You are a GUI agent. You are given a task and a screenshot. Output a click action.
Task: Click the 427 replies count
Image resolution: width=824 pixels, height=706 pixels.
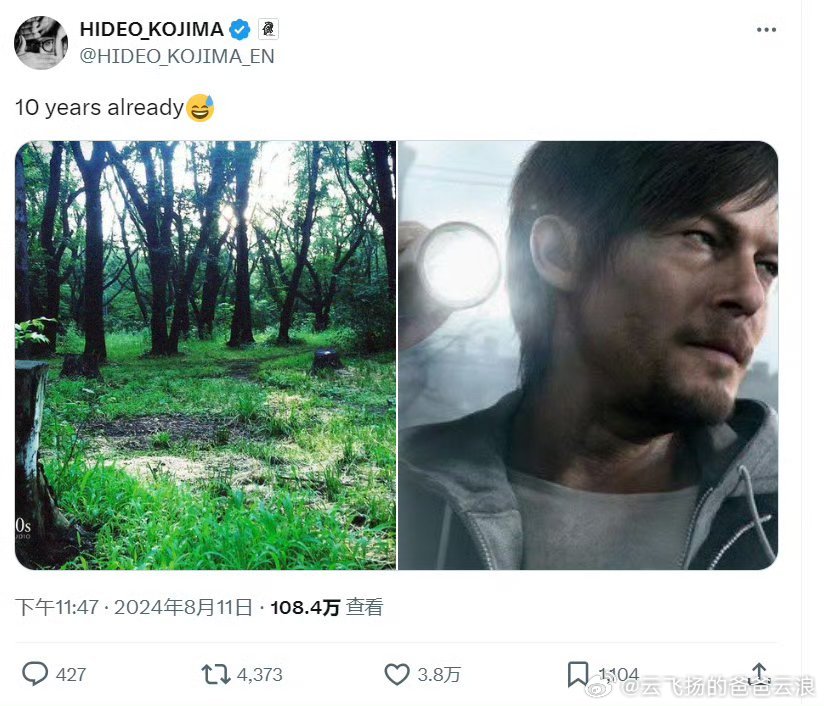tap(70, 674)
